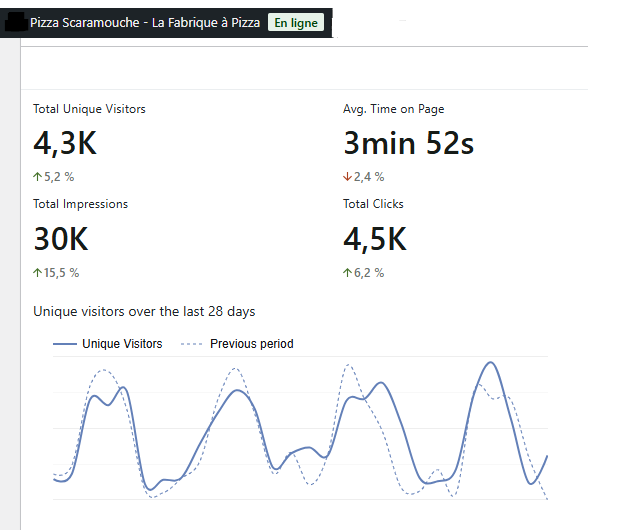Click the "Total Unique Visitors" metric label

tap(89, 109)
